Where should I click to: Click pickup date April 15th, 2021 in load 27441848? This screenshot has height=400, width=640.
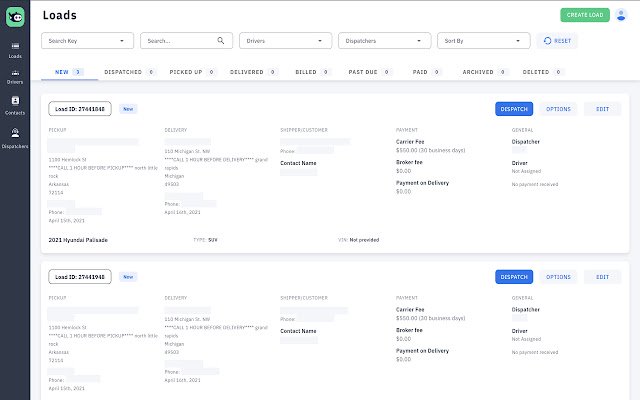tap(67, 220)
